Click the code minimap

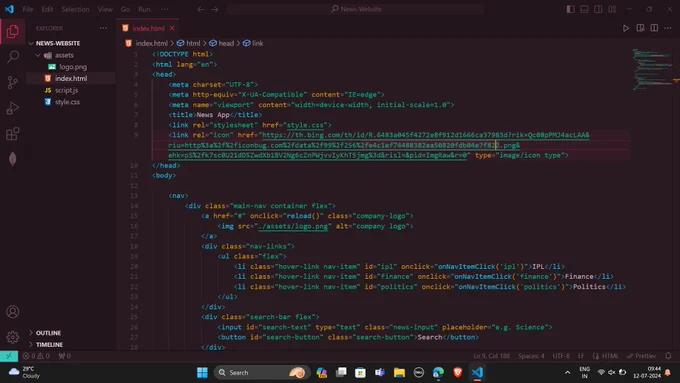[x=652, y=69]
